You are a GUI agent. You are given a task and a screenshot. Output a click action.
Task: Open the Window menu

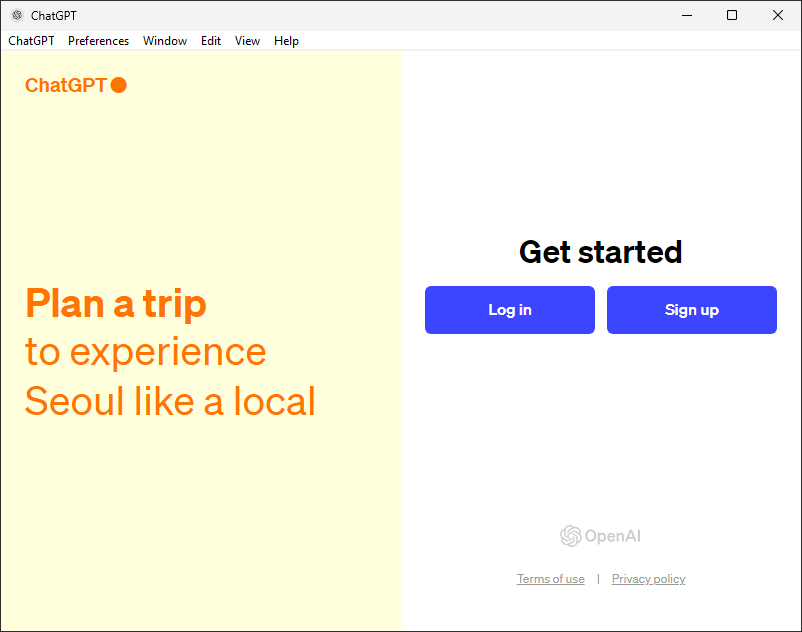165,41
